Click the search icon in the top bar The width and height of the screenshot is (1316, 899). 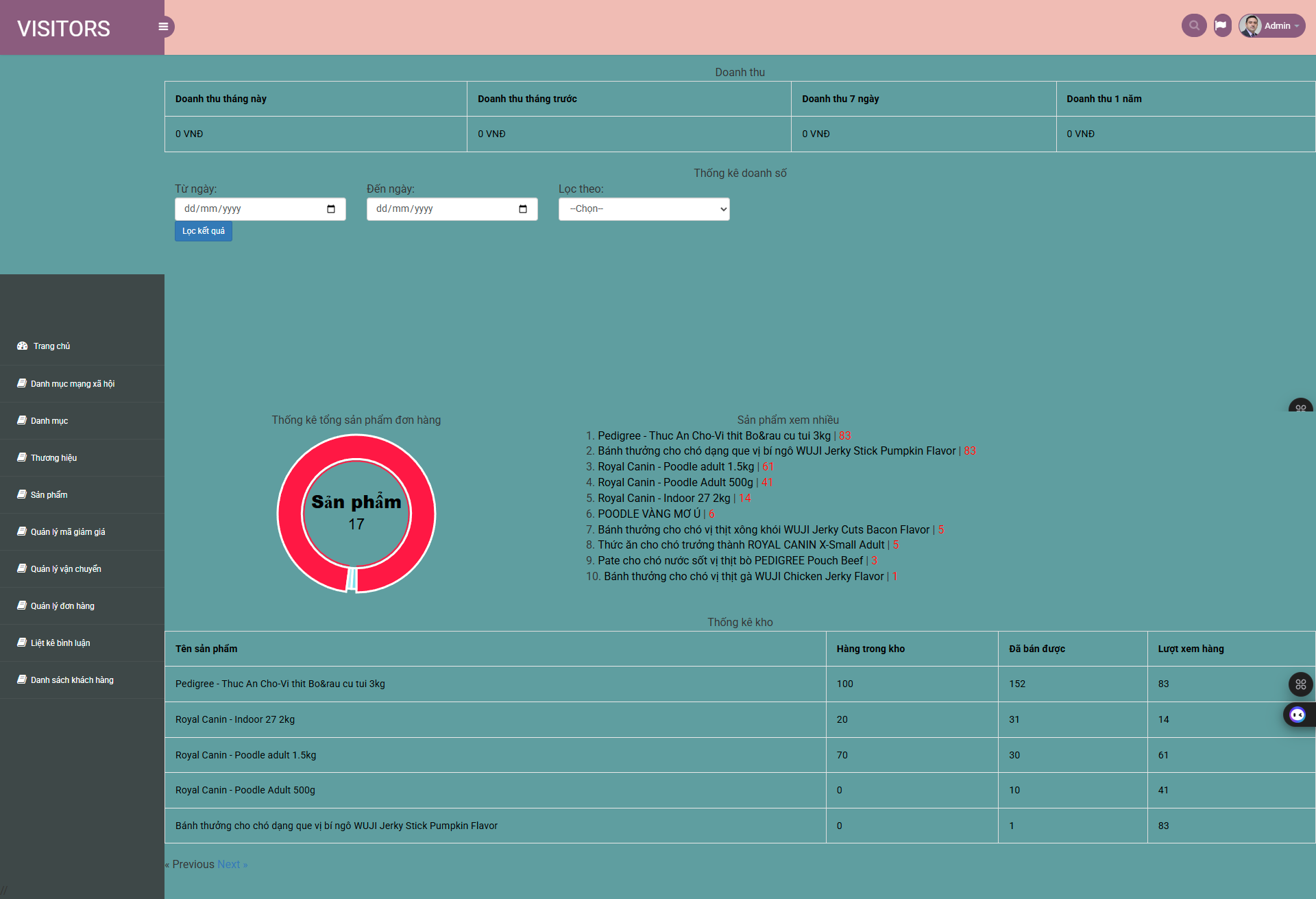pos(1194,25)
